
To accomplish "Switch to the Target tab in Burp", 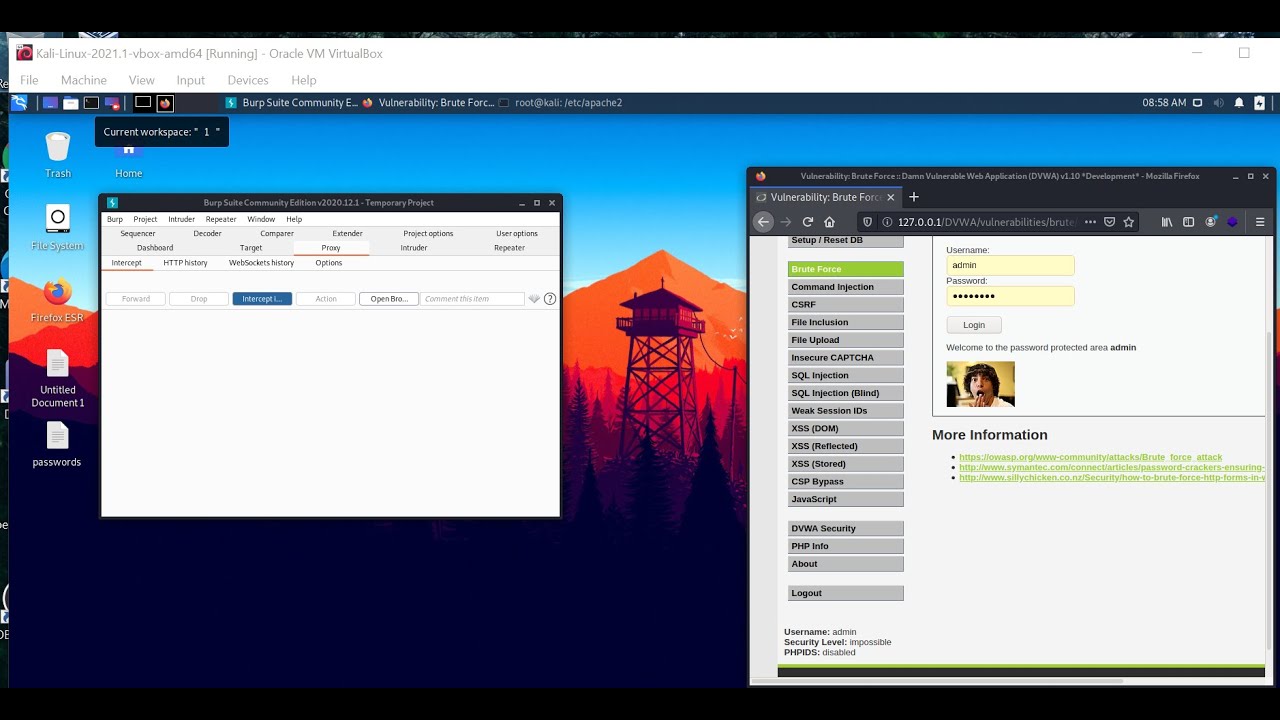I will click(251, 248).
